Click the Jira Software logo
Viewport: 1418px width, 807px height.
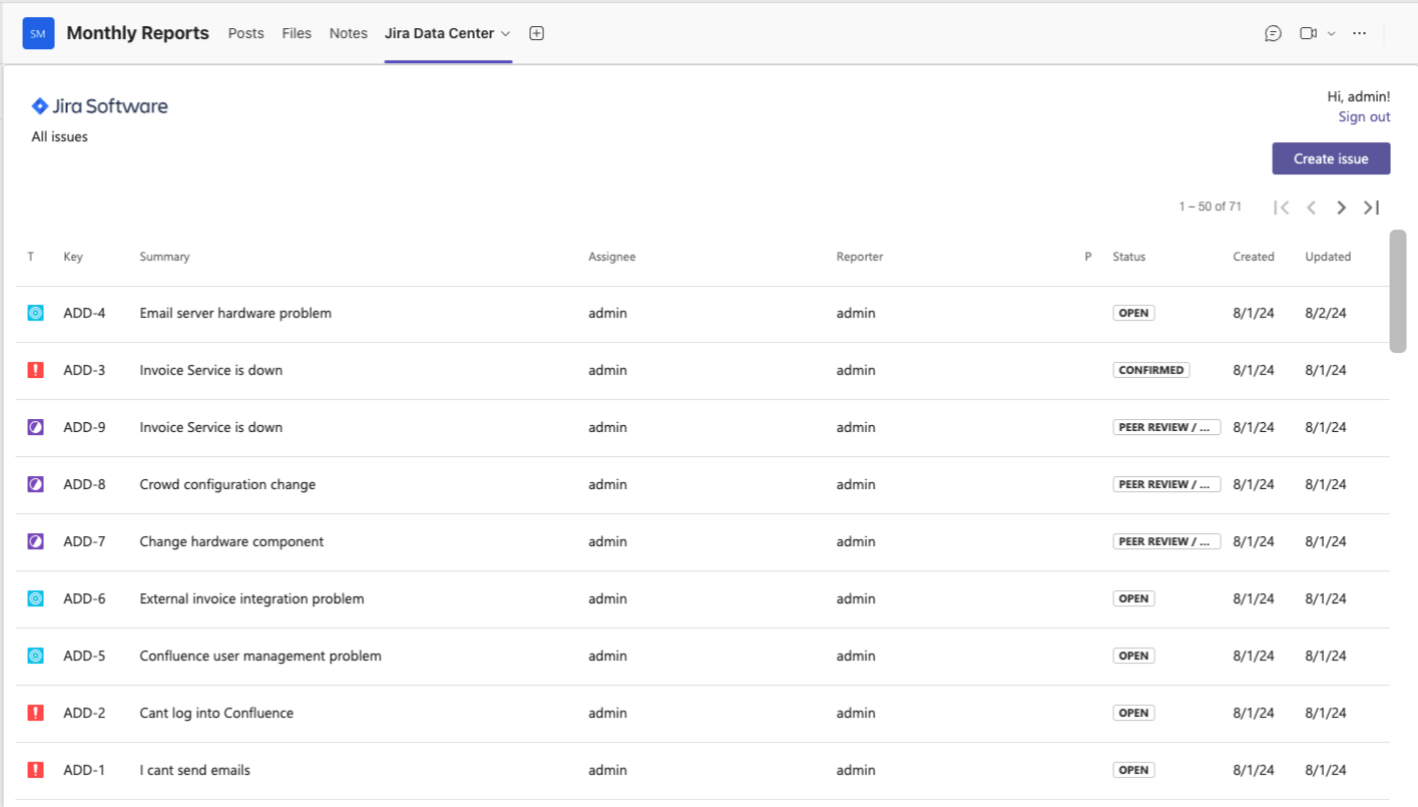pos(100,106)
